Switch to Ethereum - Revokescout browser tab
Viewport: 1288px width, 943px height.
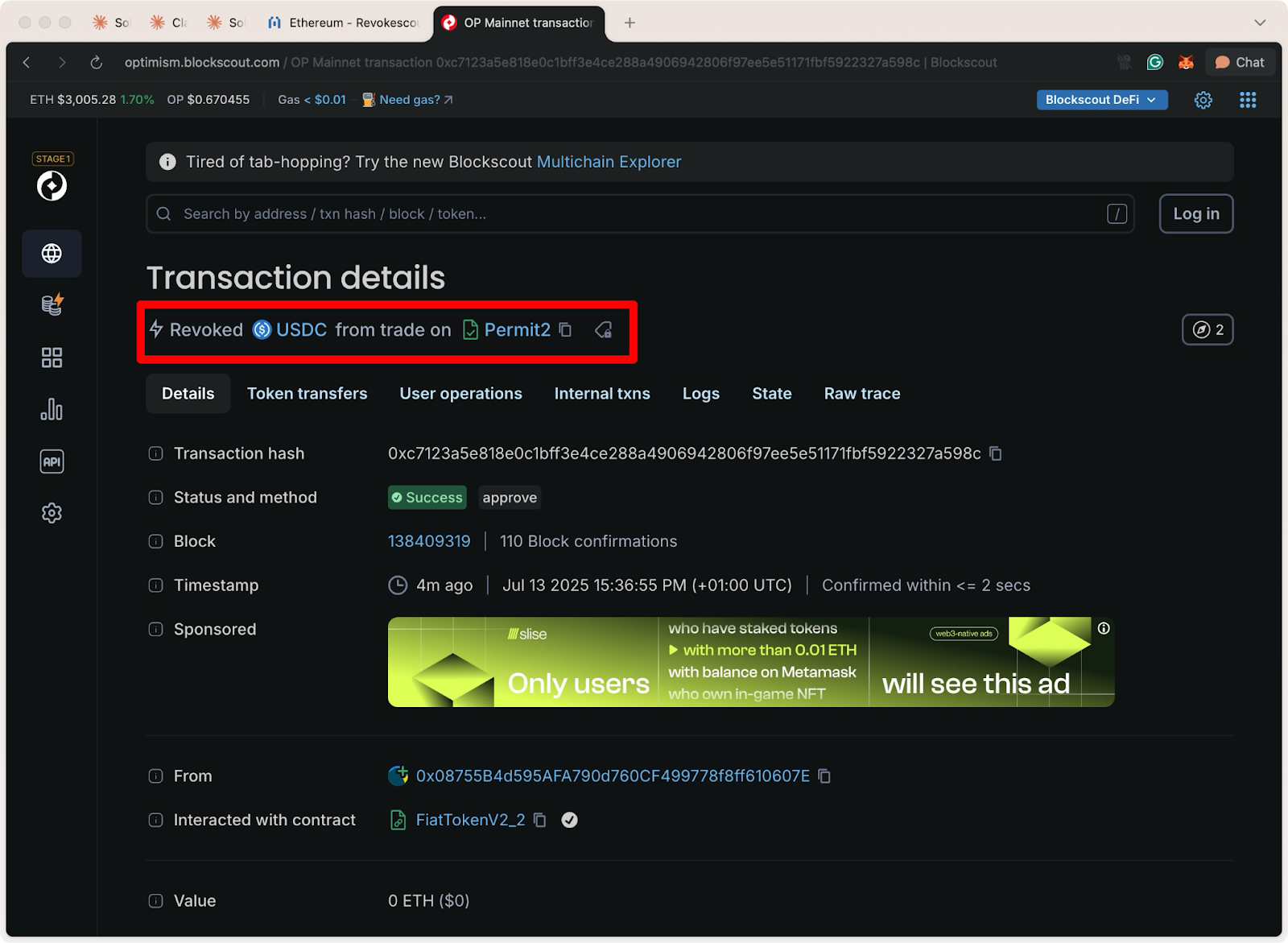[344, 23]
